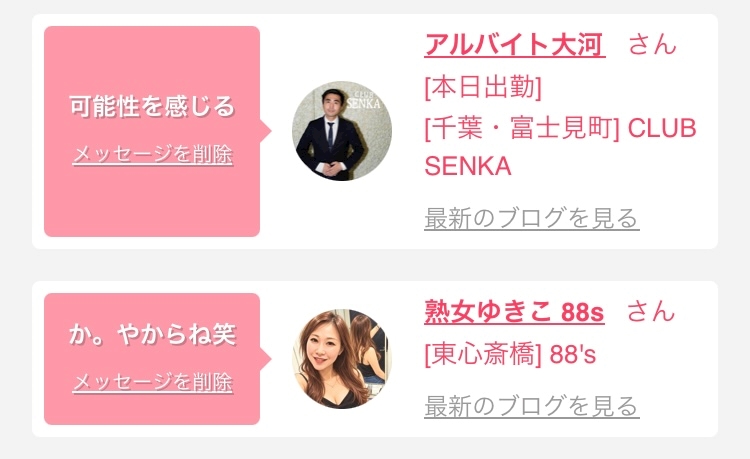Click pointer arrow of か。やからね笑 bubble
750x459 pixels.
click(x=265, y=359)
